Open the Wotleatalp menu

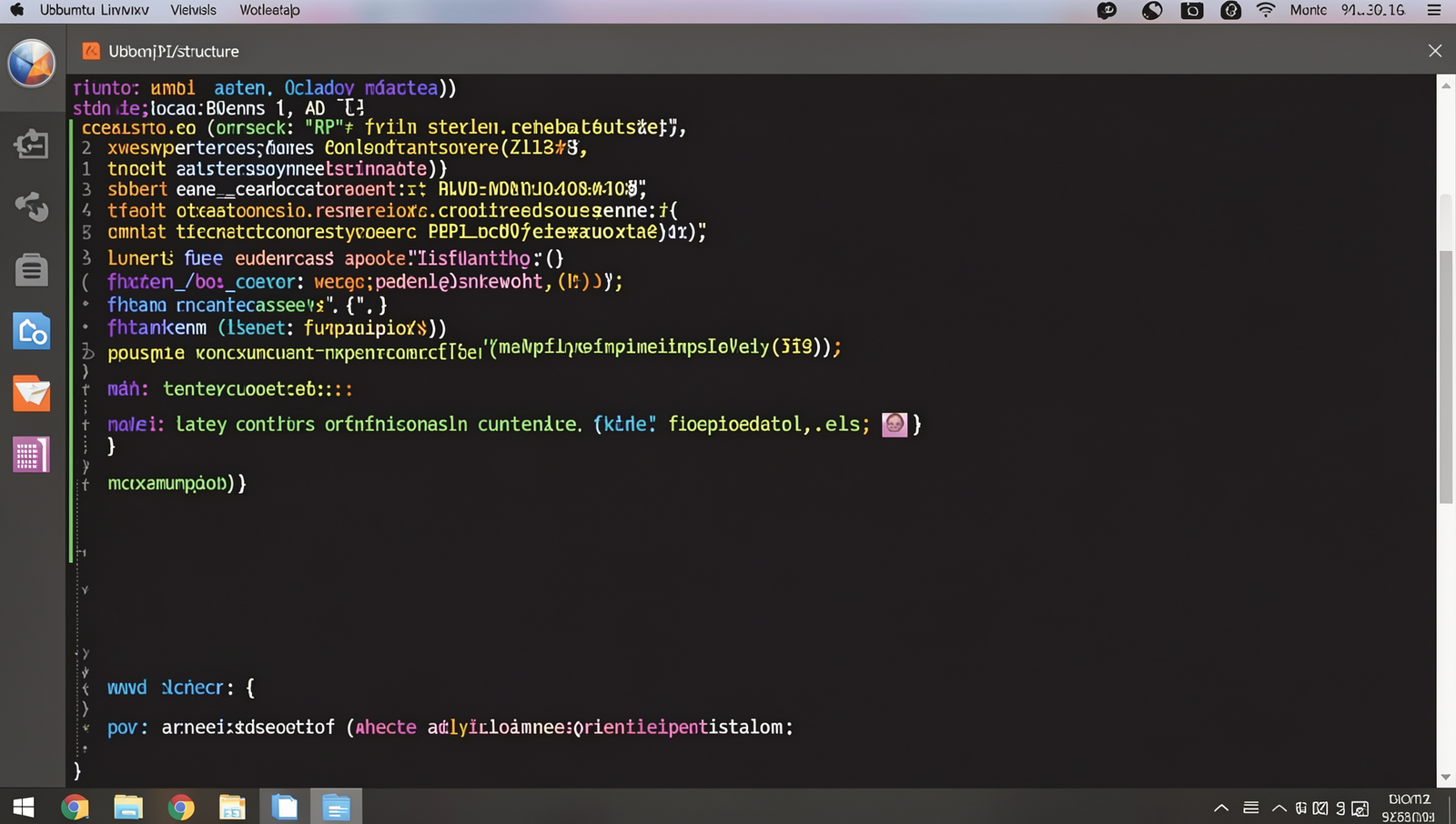click(269, 10)
